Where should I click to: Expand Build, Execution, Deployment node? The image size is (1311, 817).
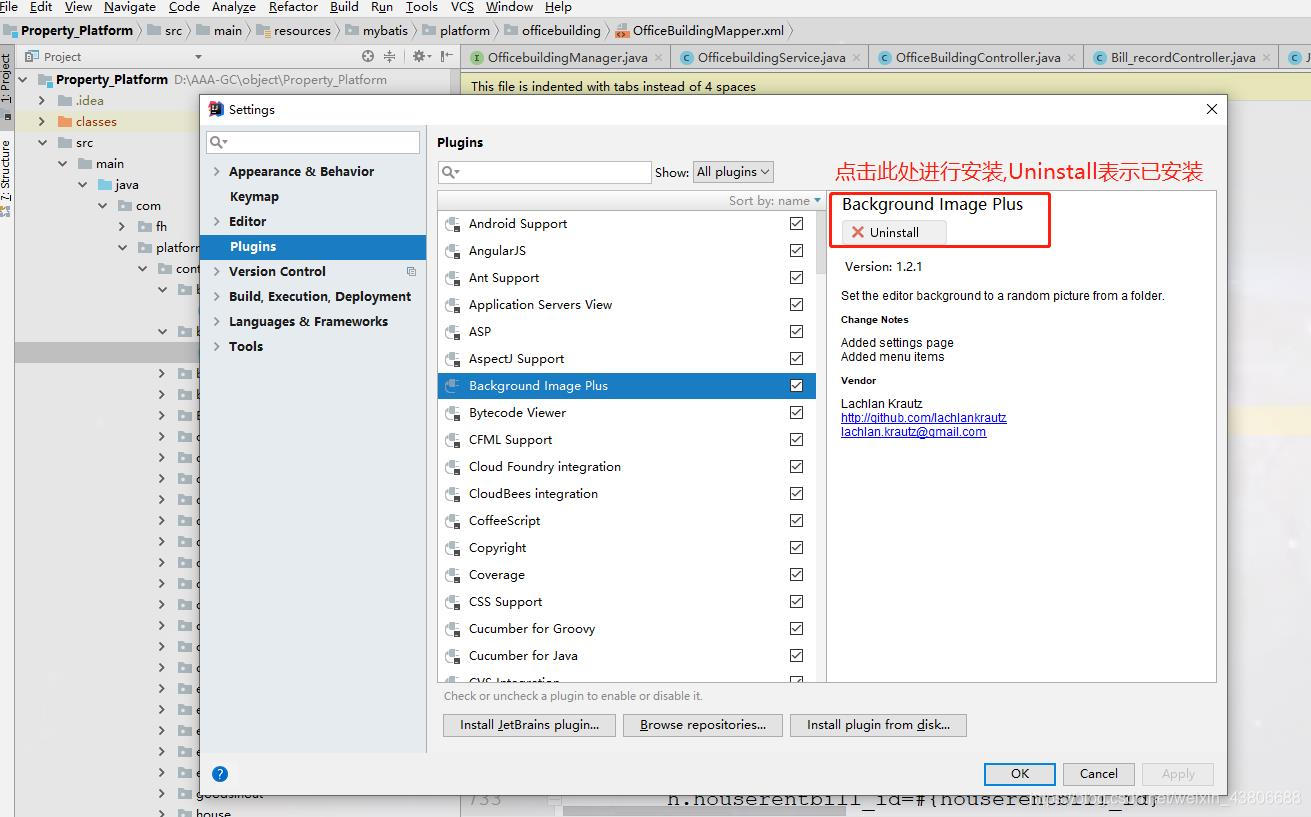217,297
